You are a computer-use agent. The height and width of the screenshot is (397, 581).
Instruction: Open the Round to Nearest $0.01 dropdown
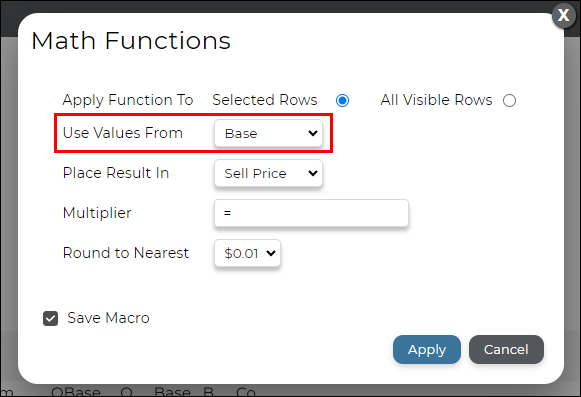tap(247, 253)
